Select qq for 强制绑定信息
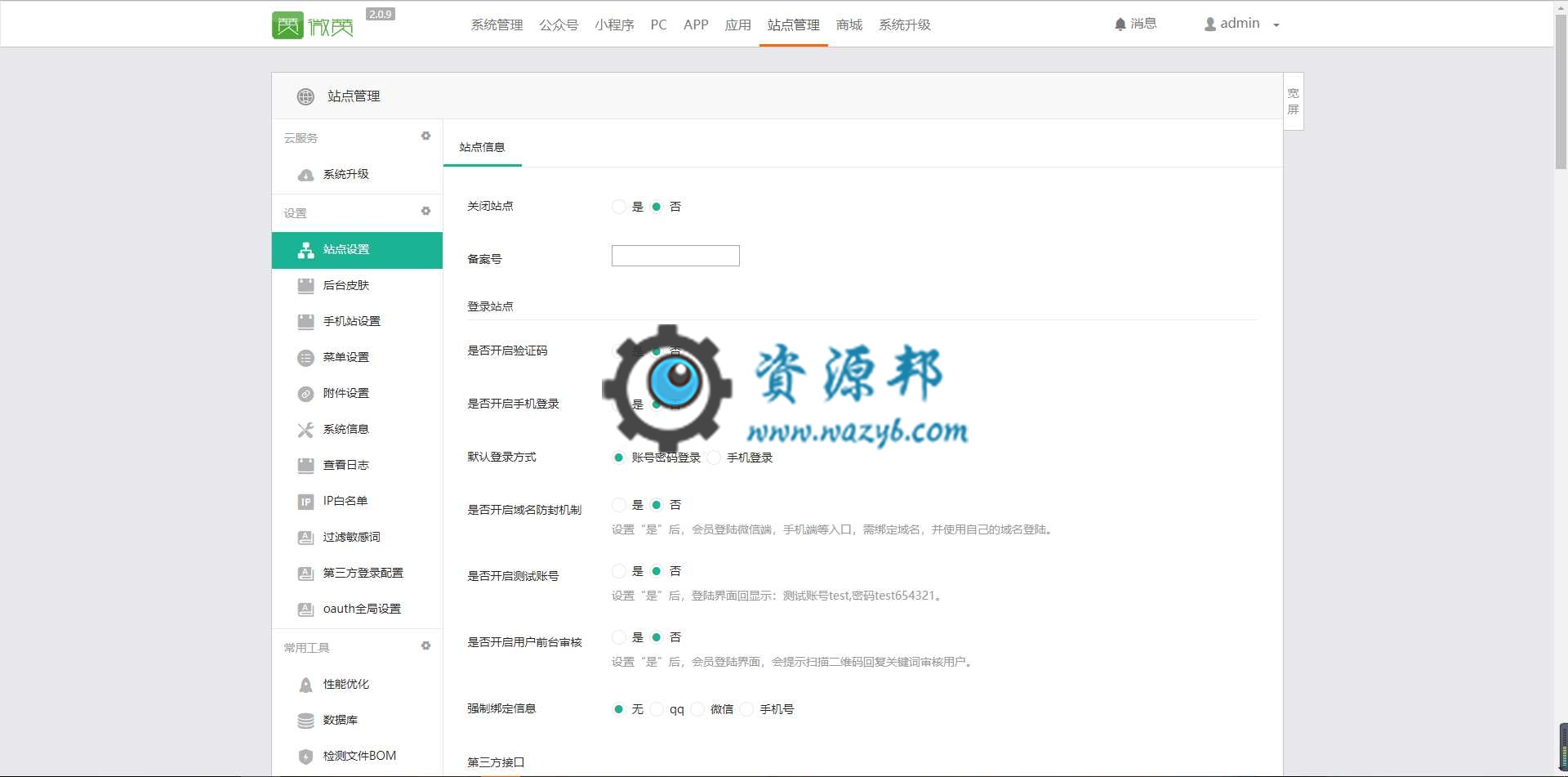 coord(657,709)
